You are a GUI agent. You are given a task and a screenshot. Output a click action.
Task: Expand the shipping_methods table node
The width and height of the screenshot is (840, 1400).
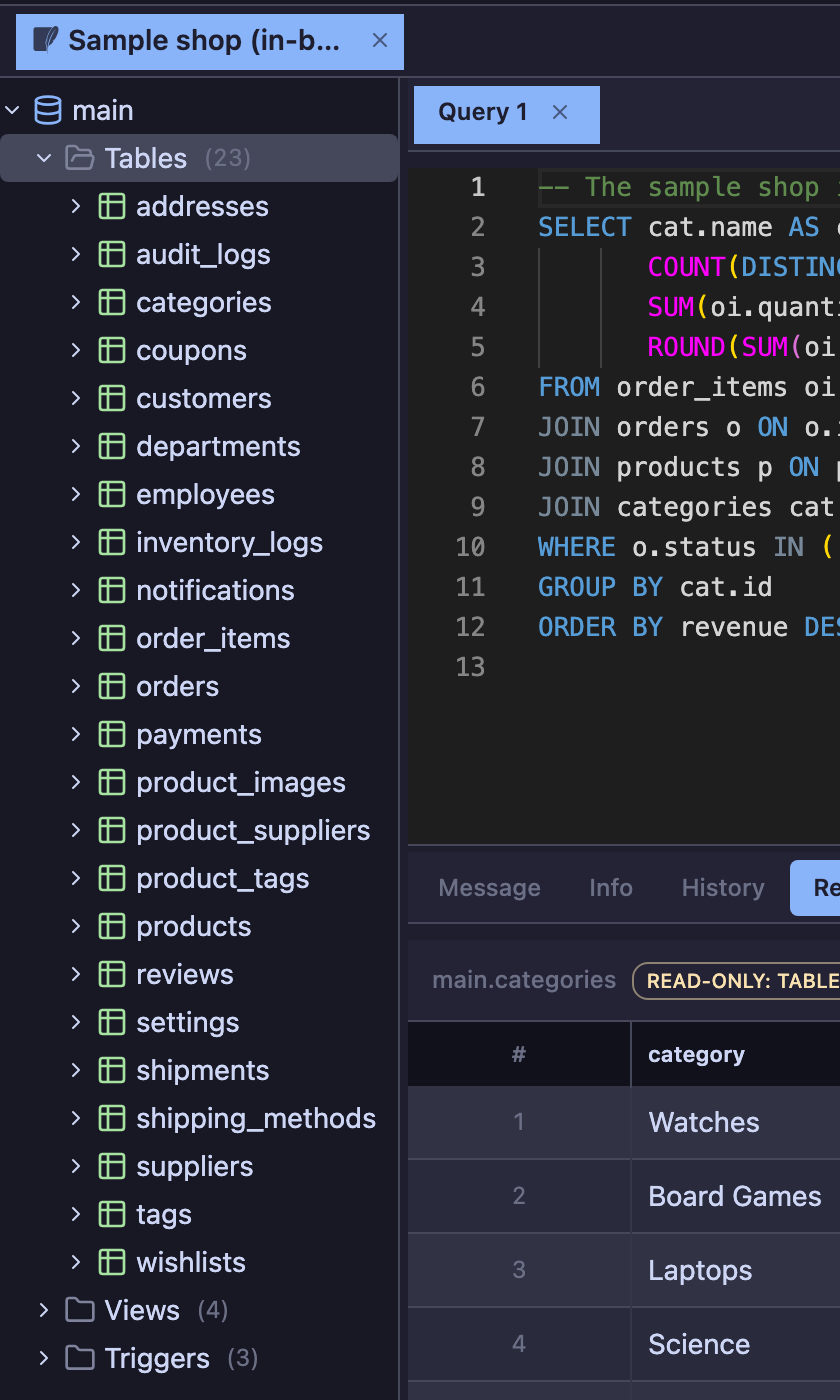click(x=76, y=1118)
